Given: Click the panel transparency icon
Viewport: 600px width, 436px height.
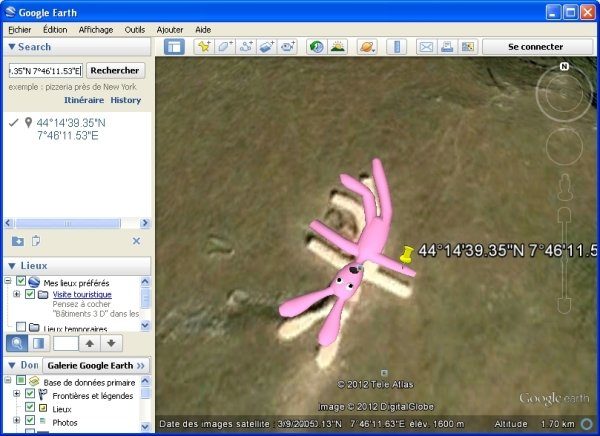Looking at the screenshot, I should click(x=39, y=343).
